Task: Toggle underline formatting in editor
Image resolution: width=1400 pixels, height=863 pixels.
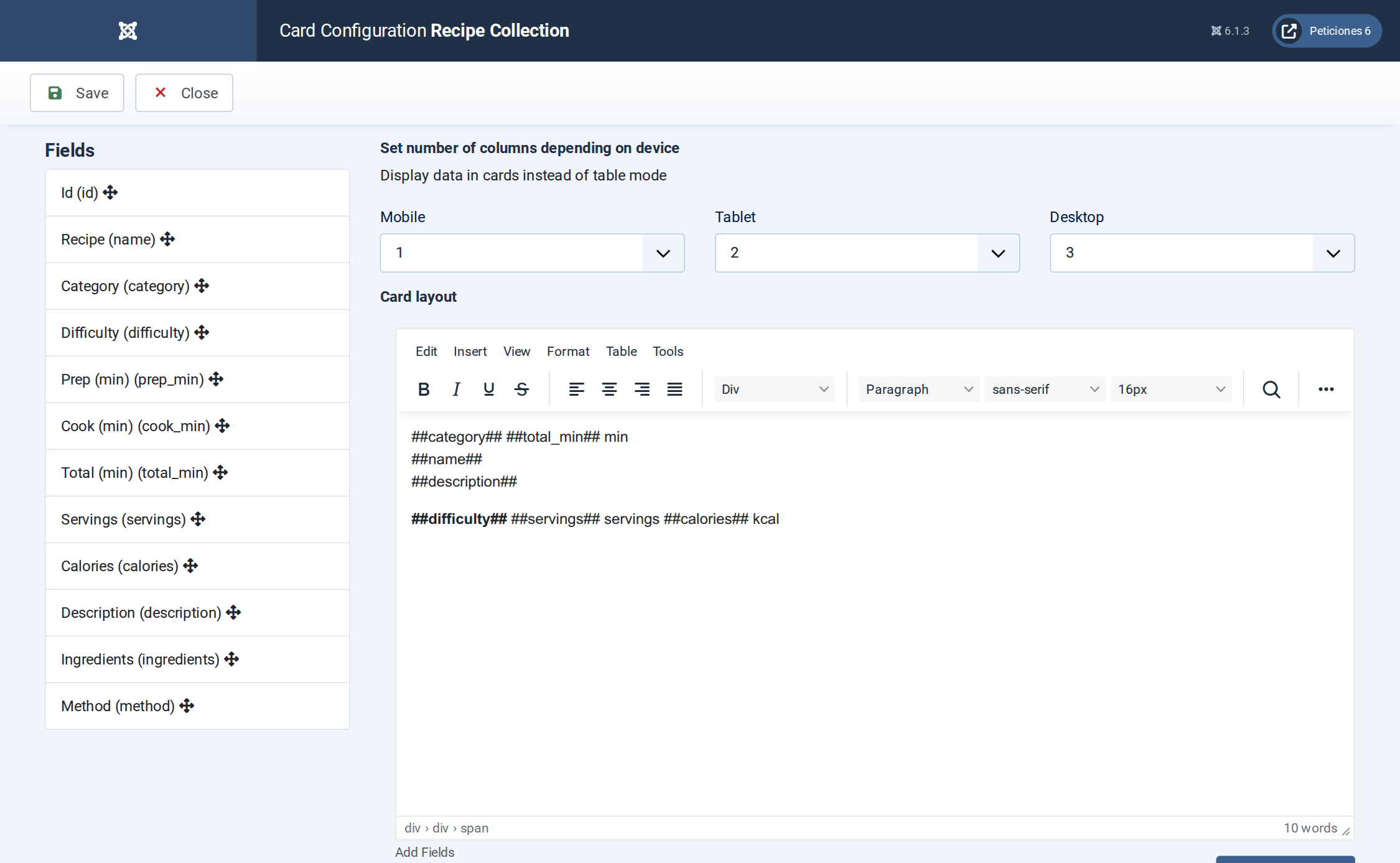Action: [x=489, y=390]
